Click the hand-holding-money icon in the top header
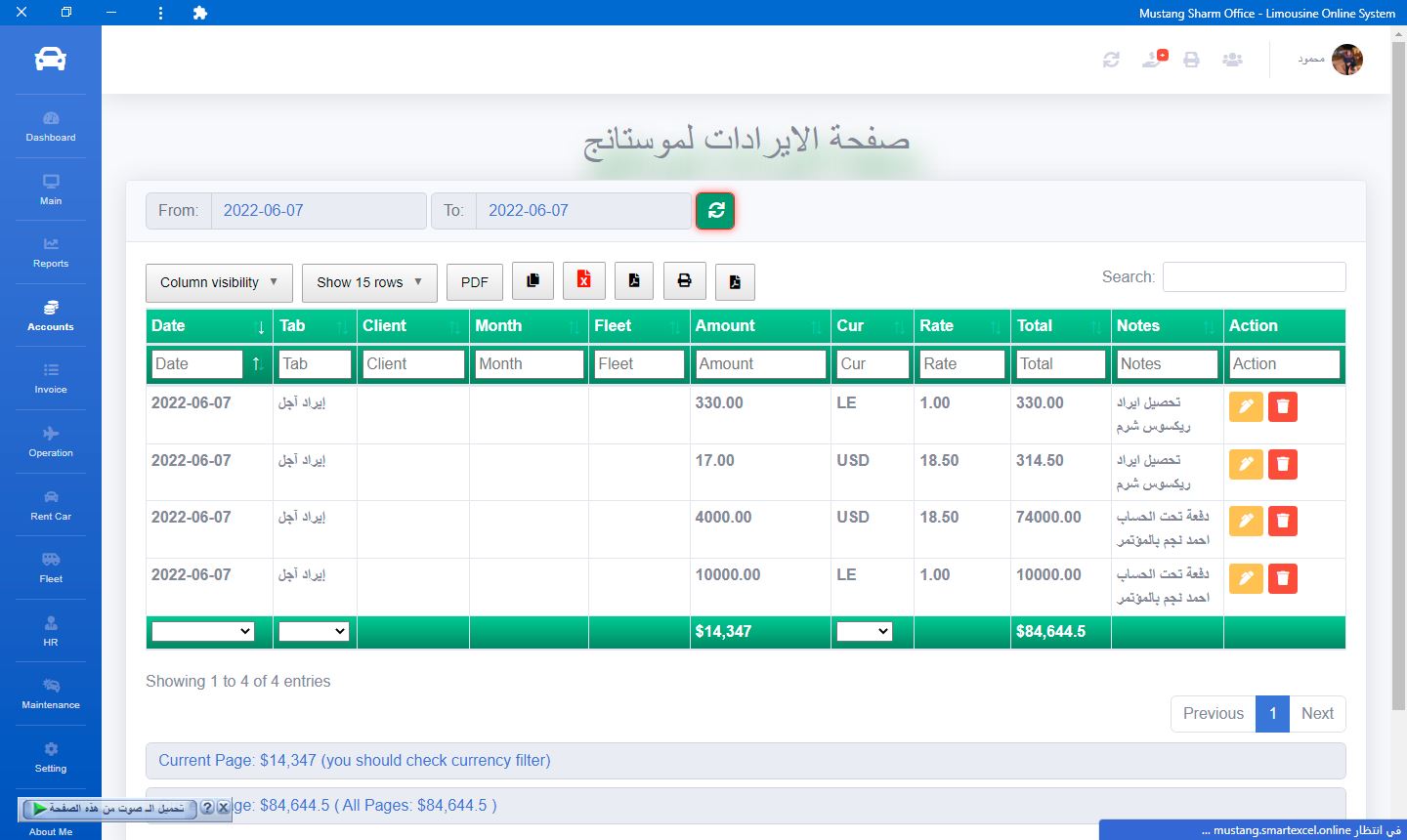1407x840 pixels. 1154,60
